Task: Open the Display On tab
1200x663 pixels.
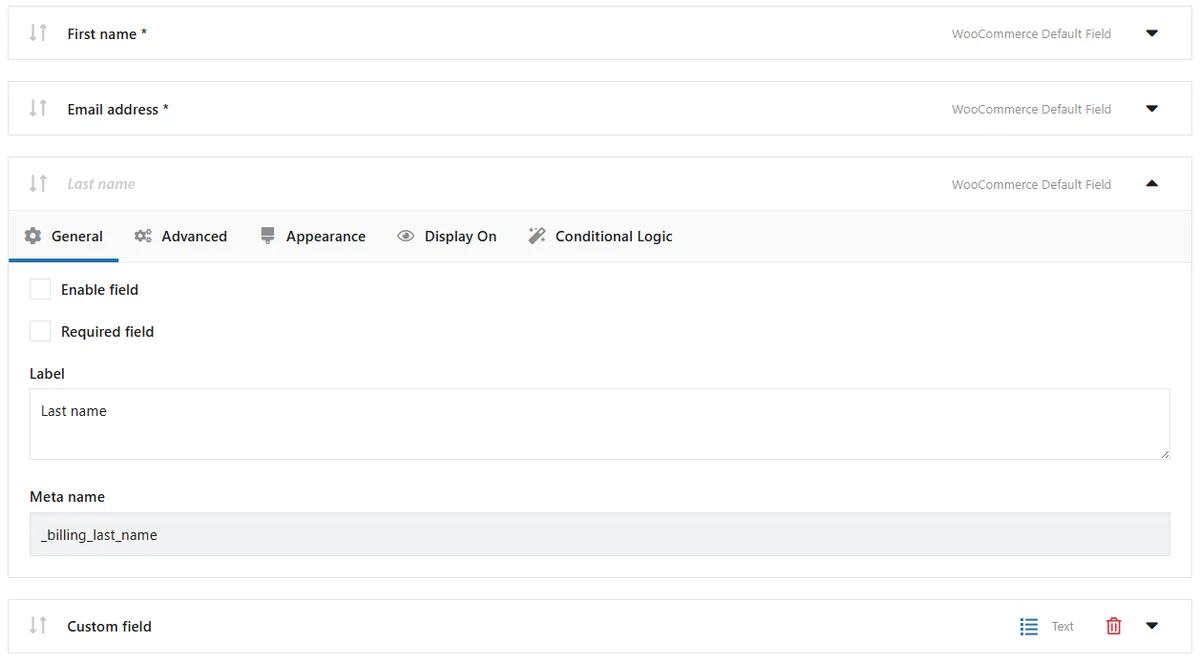Action: click(x=447, y=237)
